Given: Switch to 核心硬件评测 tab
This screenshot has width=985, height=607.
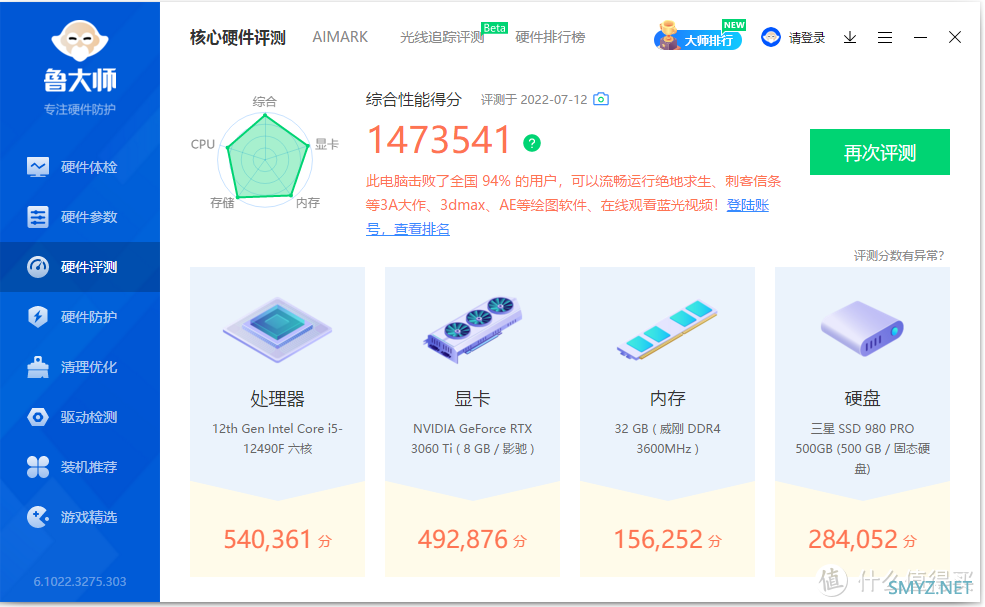Looking at the screenshot, I should pyautogui.click(x=238, y=38).
